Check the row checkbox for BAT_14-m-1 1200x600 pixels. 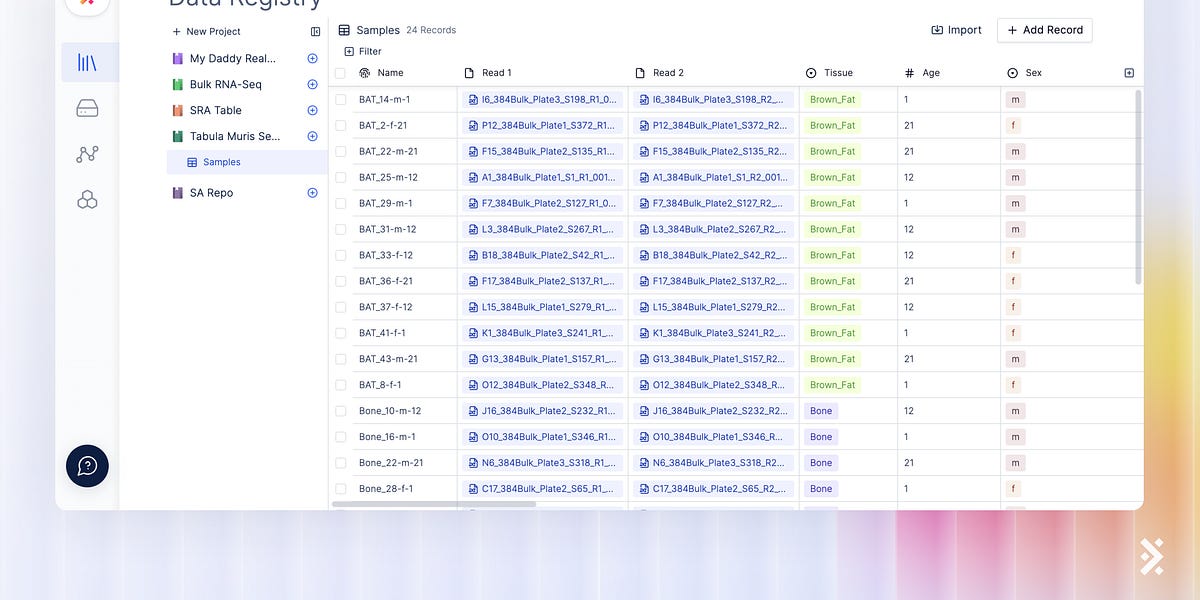[x=340, y=99]
